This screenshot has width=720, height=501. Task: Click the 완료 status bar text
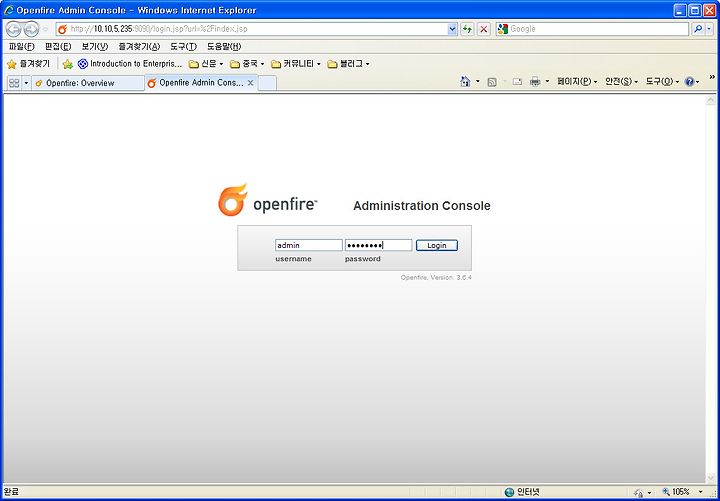tap(11, 492)
